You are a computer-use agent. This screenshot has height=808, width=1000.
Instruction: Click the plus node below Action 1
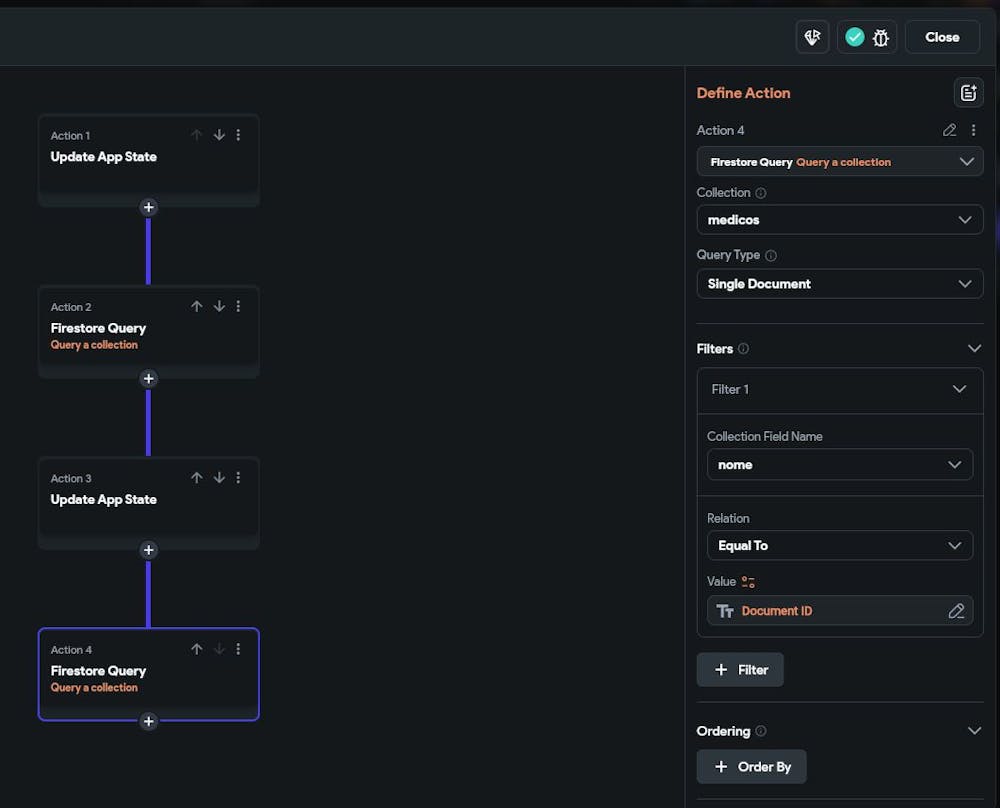pyautogui.click(x=148, y=208)
